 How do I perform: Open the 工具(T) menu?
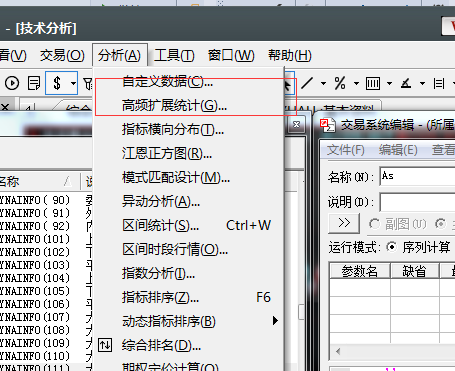pyautogui.click(x=174, y=55)
